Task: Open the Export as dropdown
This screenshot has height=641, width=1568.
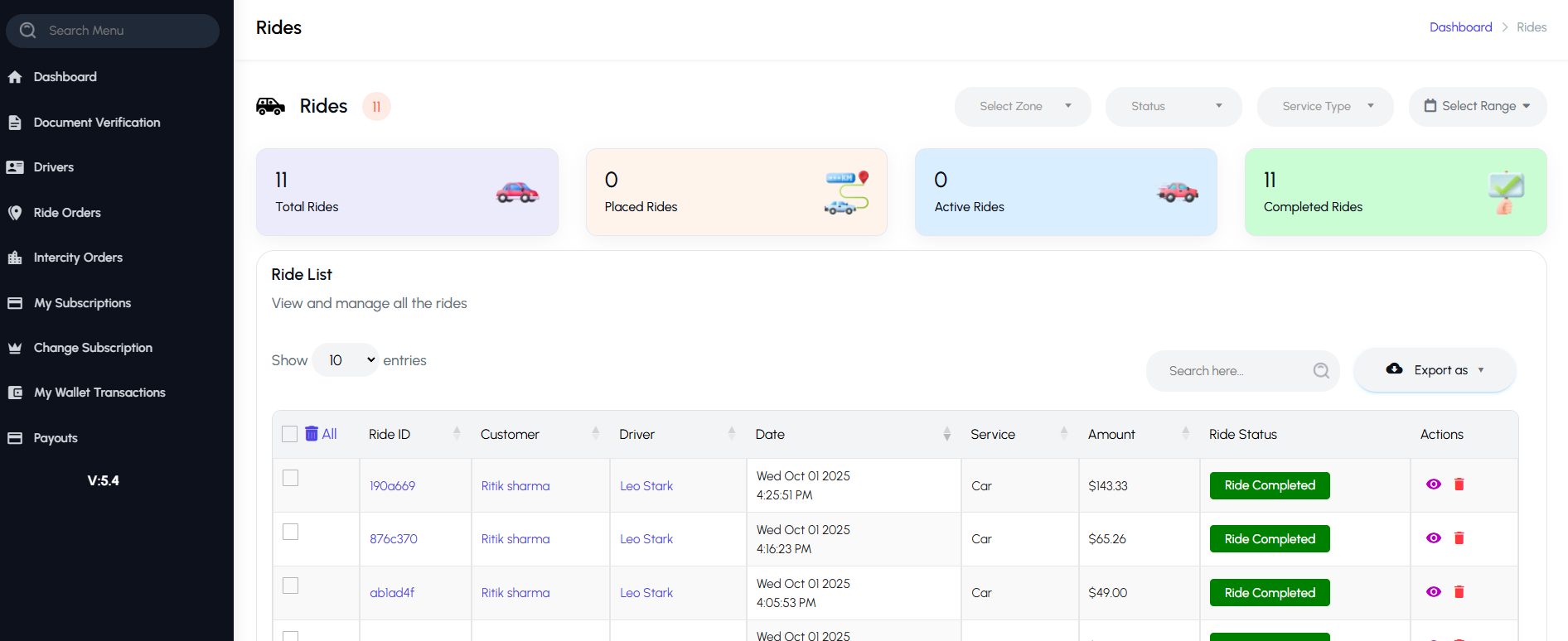Action: [1435, 370]
